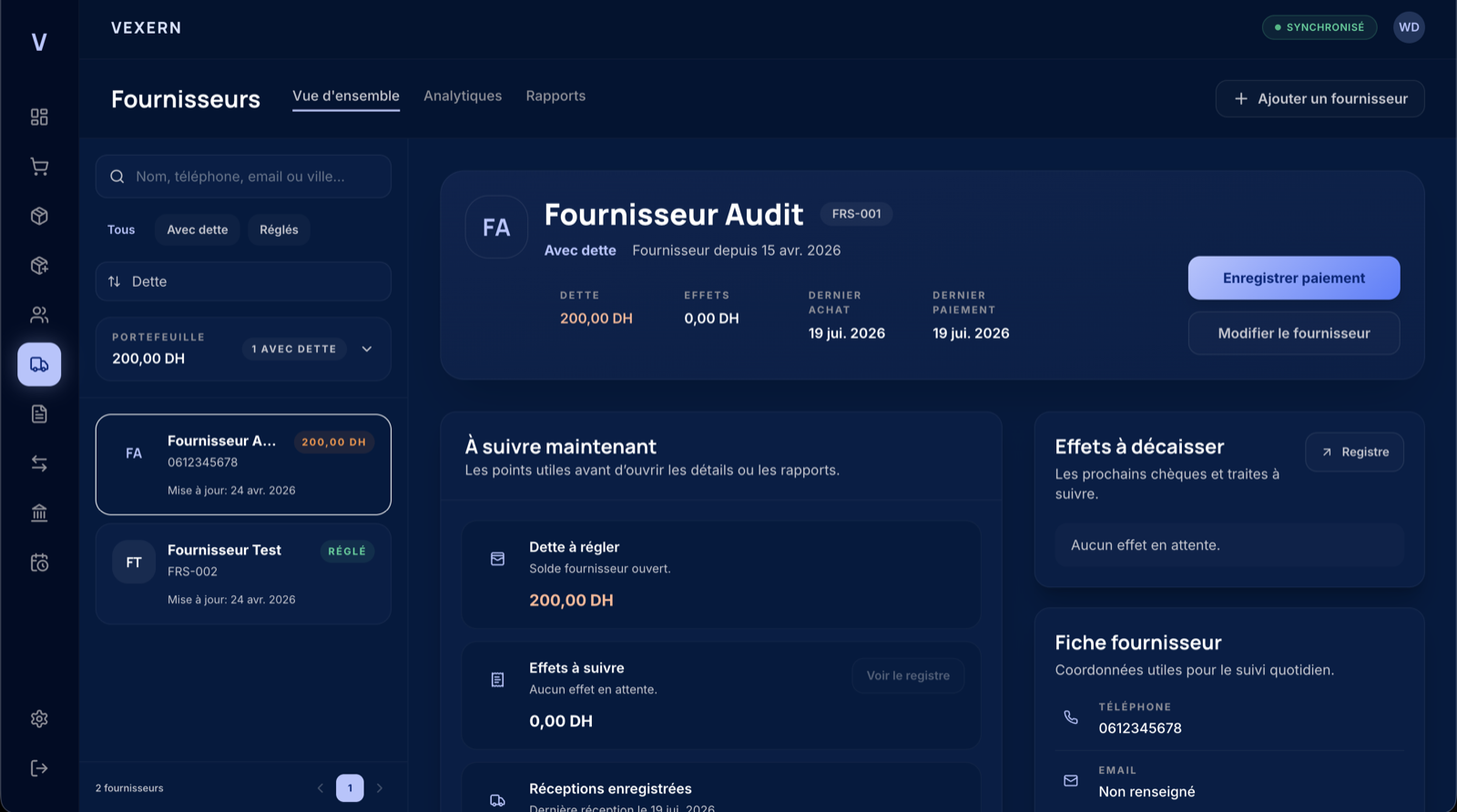Image resolution: width=1457 pixels, height=812 pixels.
Task: Click the FA avatar in supplier header
Action: coord(496,227)
